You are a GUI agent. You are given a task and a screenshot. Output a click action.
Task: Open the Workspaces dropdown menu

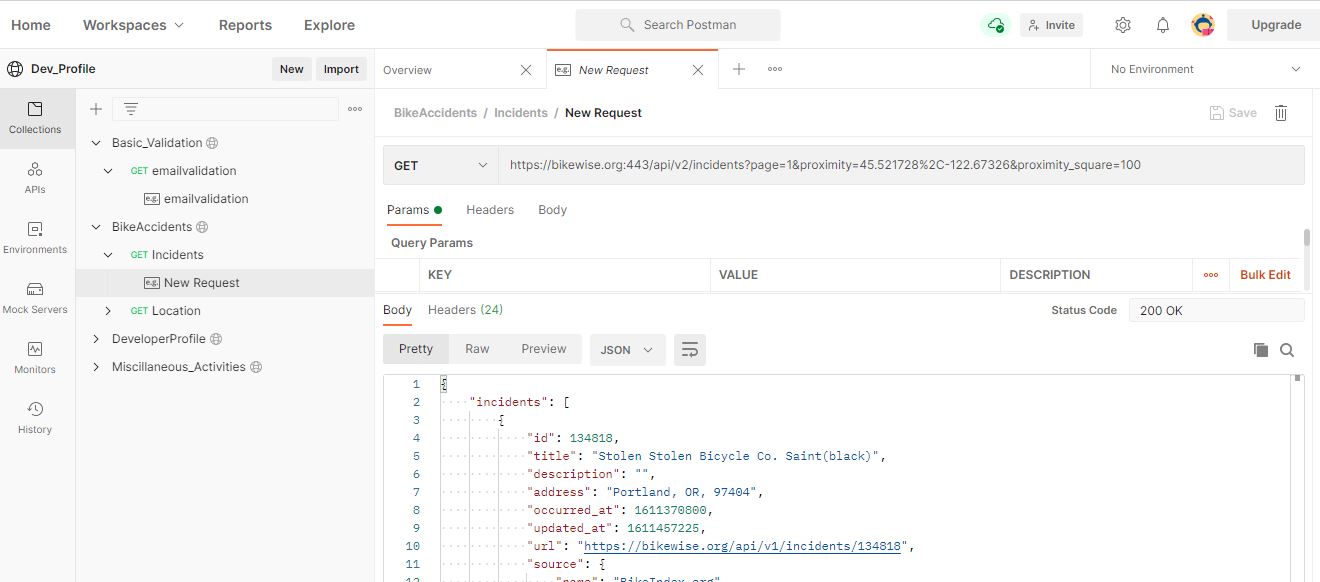[x=133, y=25]
